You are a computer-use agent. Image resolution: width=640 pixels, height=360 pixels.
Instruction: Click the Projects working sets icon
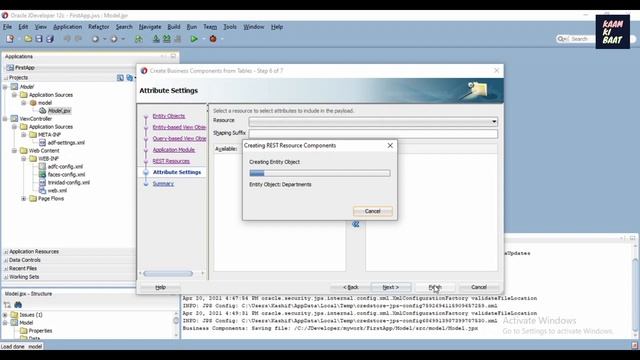pos(129,78)
